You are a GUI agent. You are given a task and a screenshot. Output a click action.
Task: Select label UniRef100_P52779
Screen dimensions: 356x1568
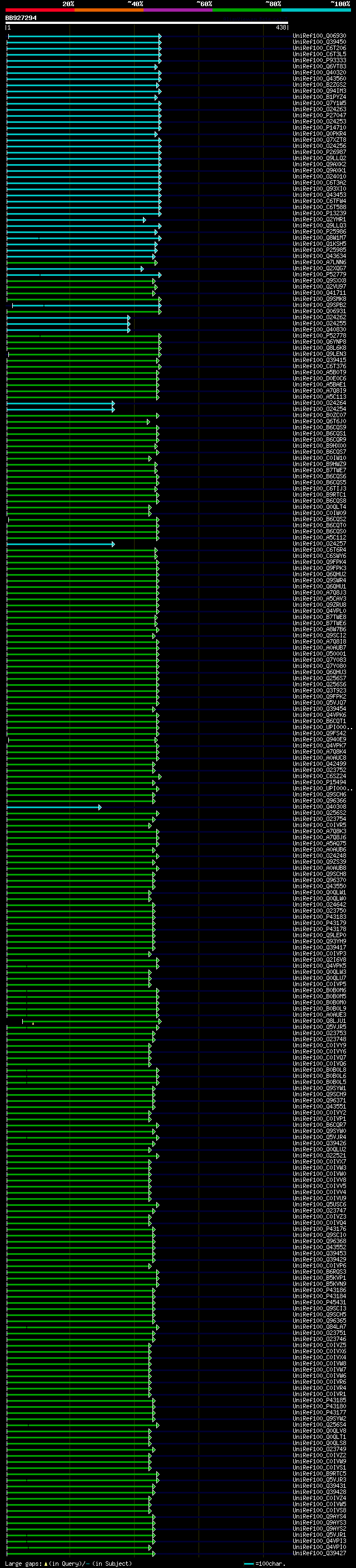point(319,275)
